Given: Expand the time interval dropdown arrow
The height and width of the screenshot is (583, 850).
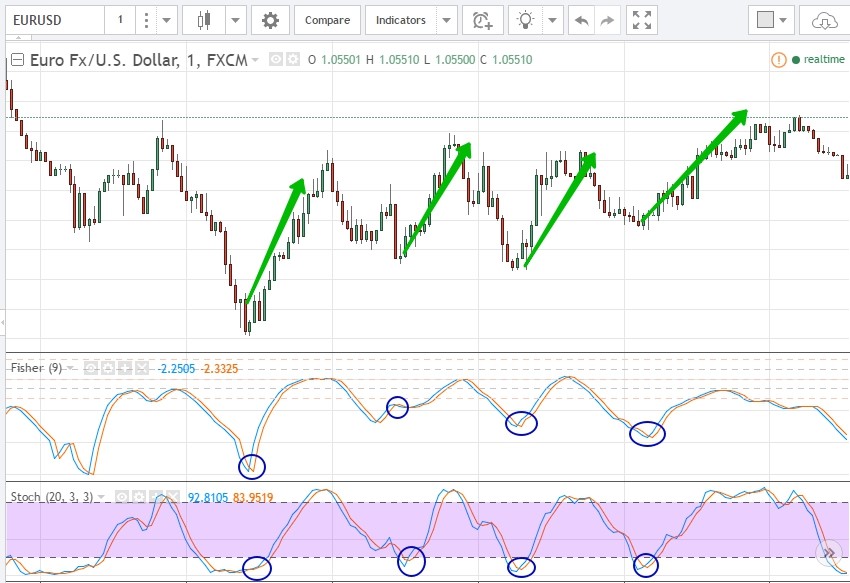Looking at the screenshot, I should (x=166, y=21).
